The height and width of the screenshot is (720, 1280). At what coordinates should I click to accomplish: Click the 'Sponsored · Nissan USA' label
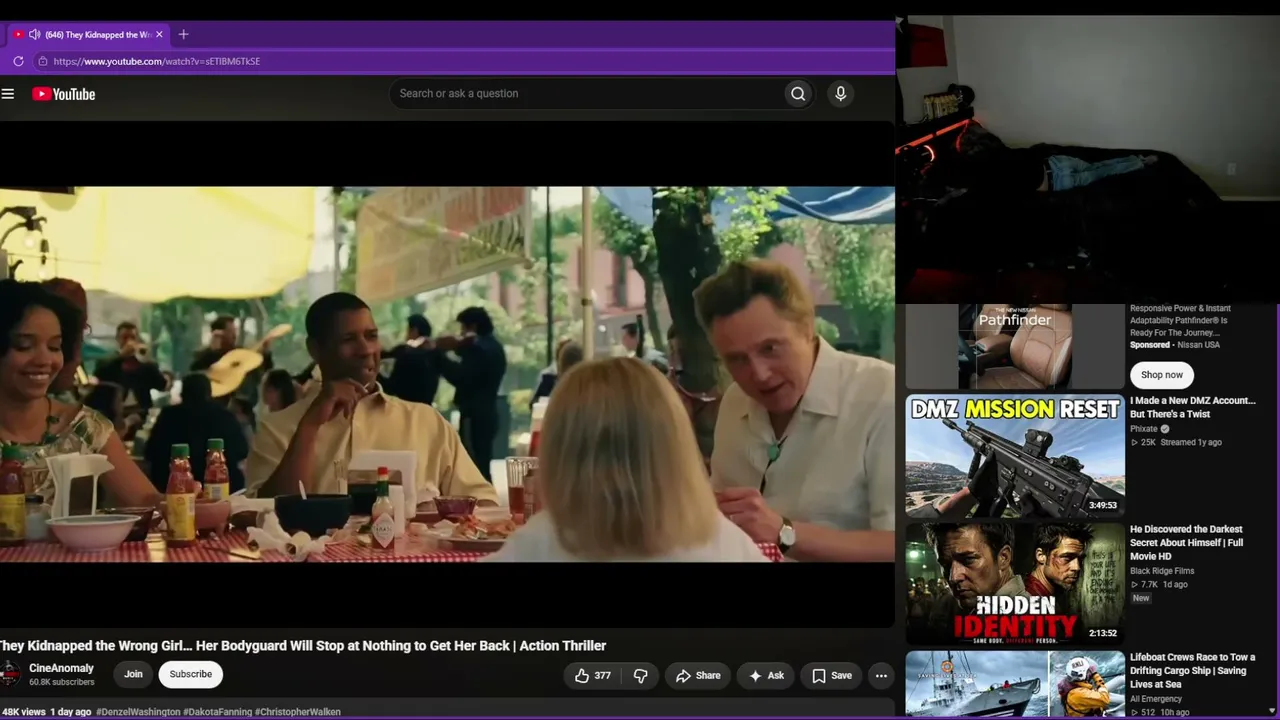pyautogui.click(x=1175, y=345)
